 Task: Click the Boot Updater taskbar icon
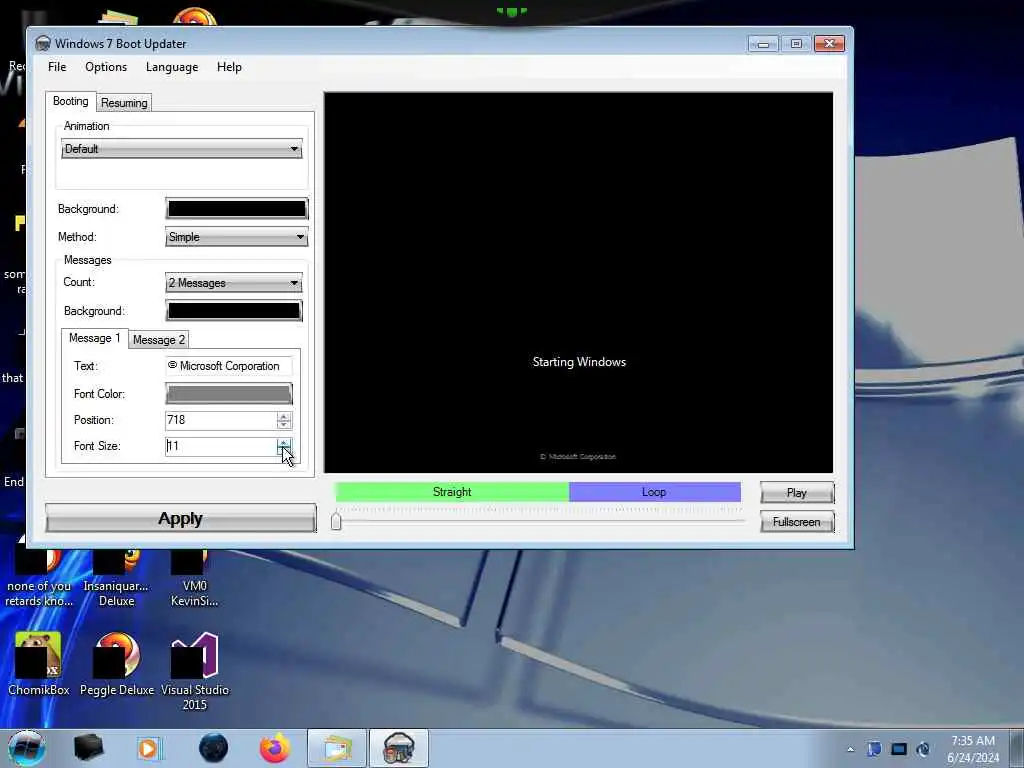point(399,748)
